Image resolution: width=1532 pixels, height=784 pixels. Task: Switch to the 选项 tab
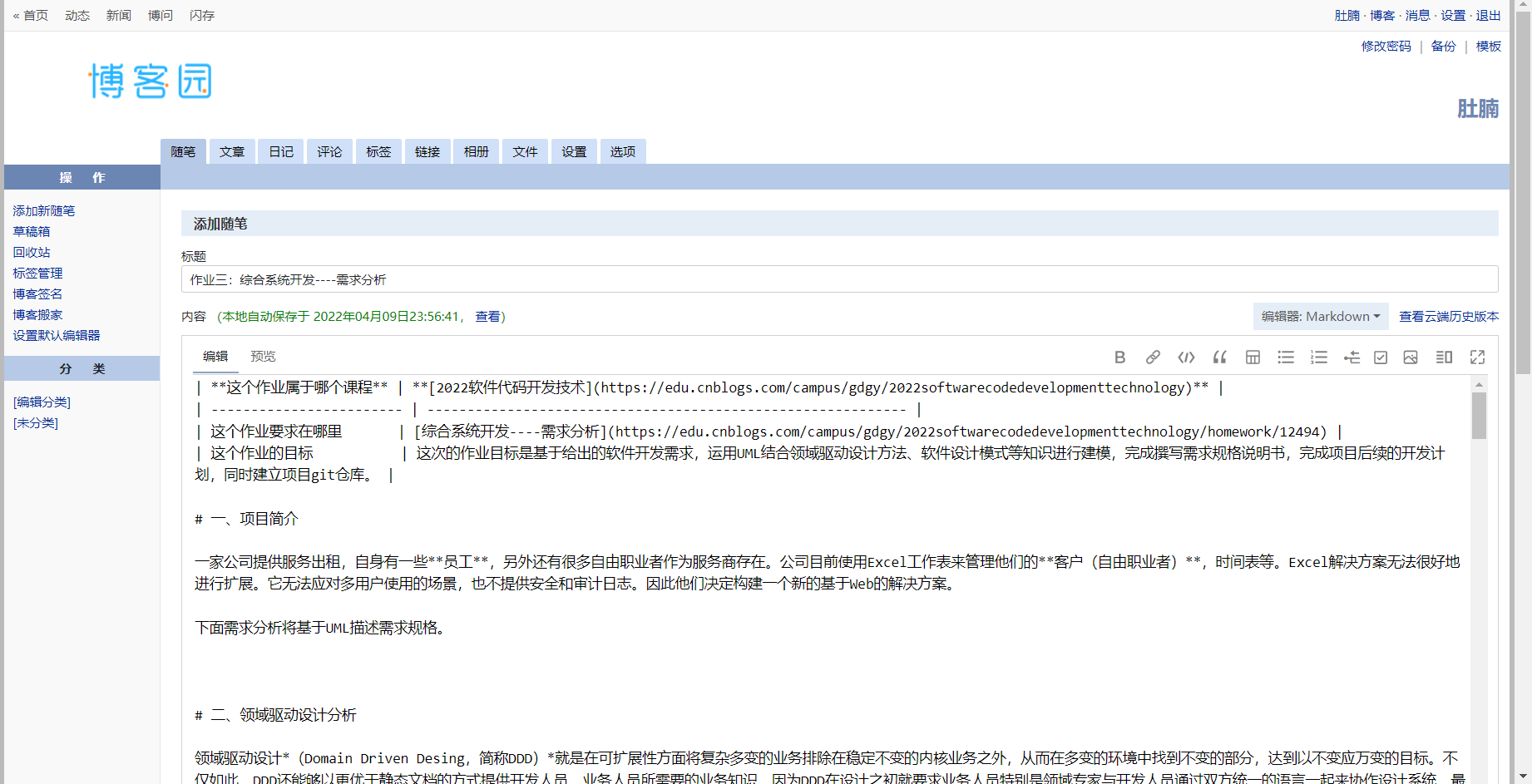click(x=623, y=151)
